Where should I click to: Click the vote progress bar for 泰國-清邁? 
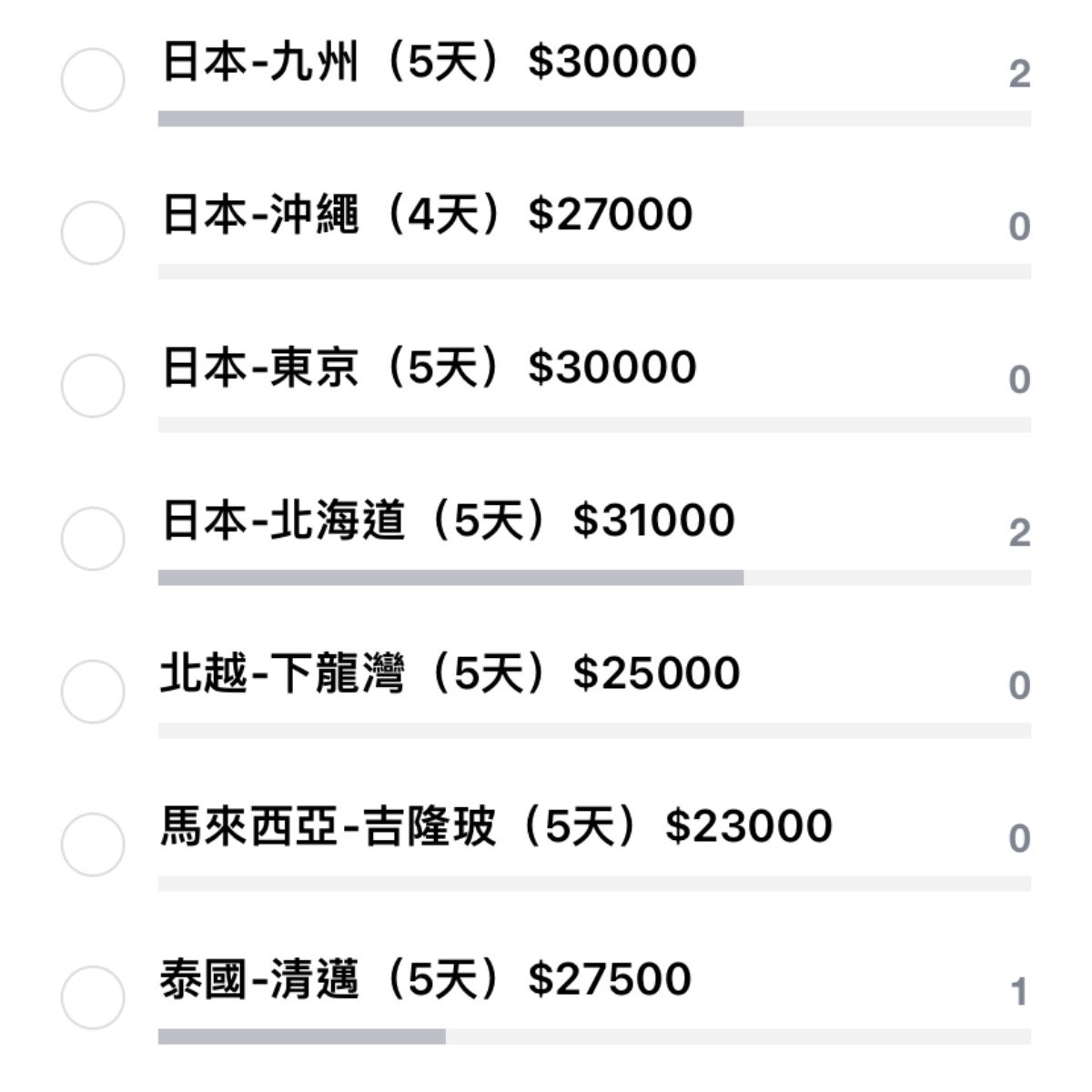[x=594, y=1036]
